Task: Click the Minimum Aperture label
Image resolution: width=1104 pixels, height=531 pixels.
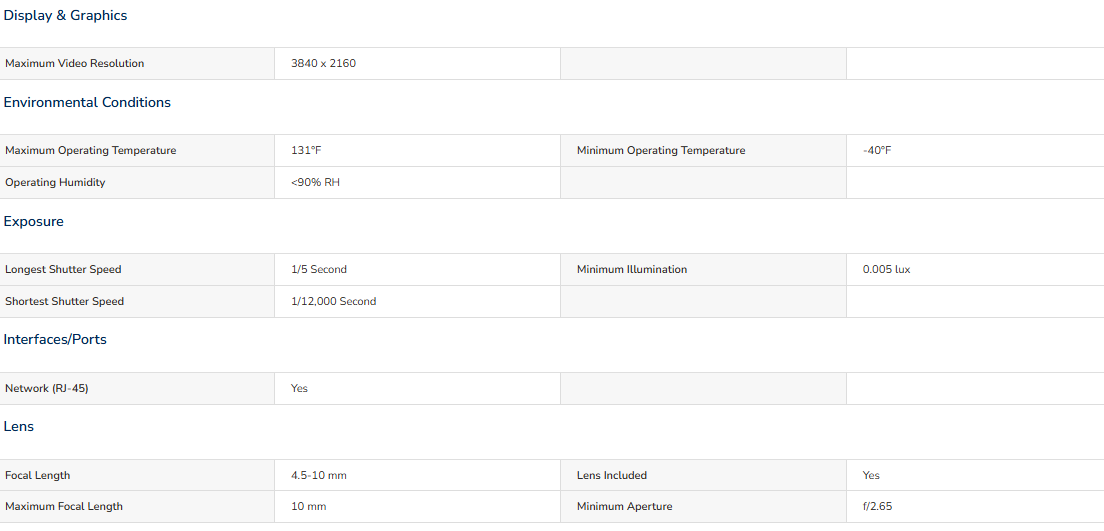Action: 624,506
